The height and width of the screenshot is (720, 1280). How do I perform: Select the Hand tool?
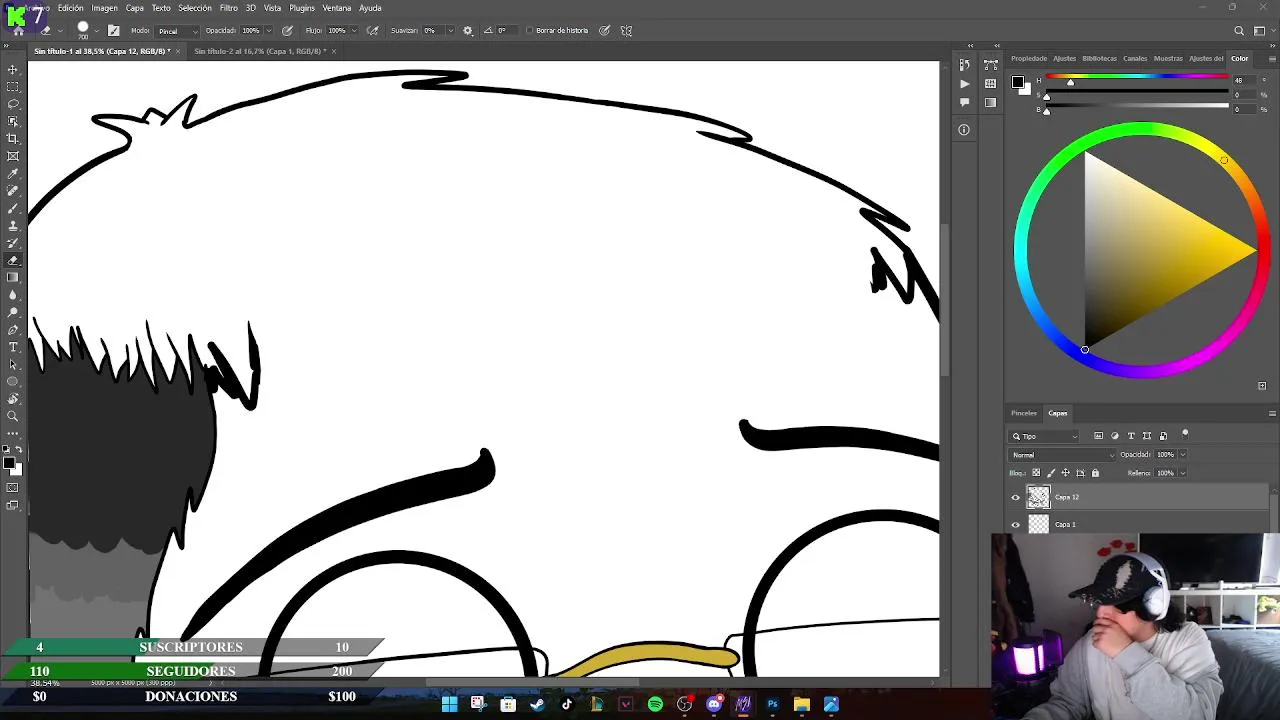tap(13, 399)
